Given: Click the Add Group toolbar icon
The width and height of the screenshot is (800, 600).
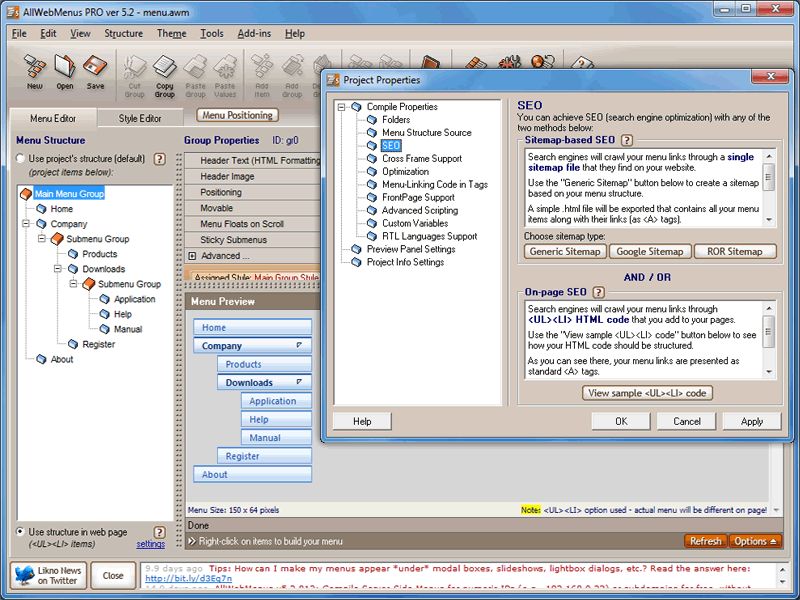Looking at the screenshot, I should (292, 67).
